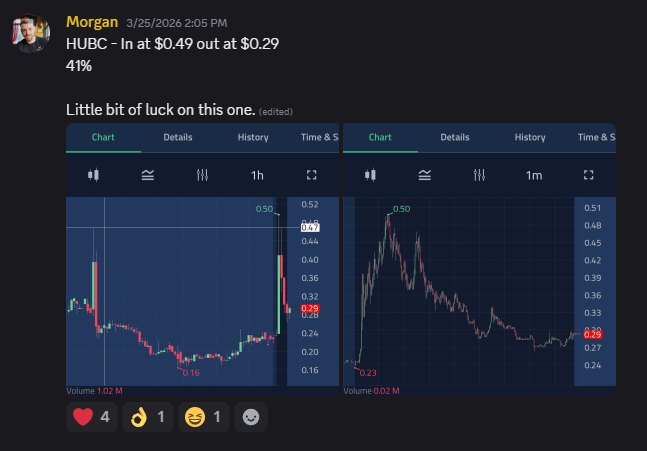
Task: Click the 41% text line
Action: (x=79, y=66)
